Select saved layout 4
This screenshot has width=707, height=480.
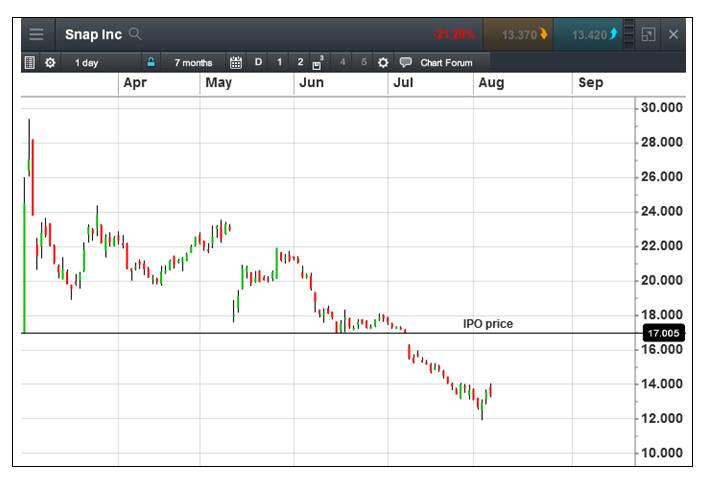click(343, 62)
